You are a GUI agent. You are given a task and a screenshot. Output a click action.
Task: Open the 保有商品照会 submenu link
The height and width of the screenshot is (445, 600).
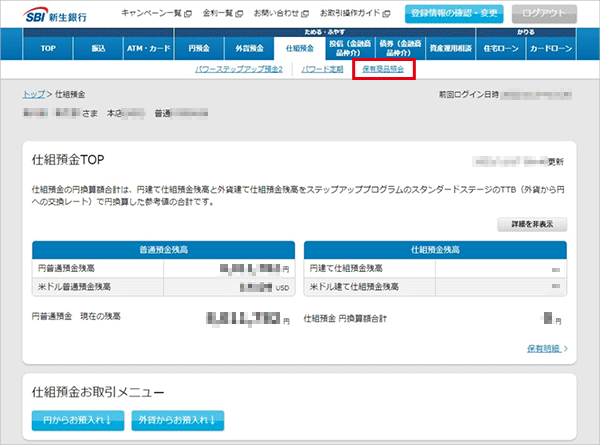tap(384, 69)
